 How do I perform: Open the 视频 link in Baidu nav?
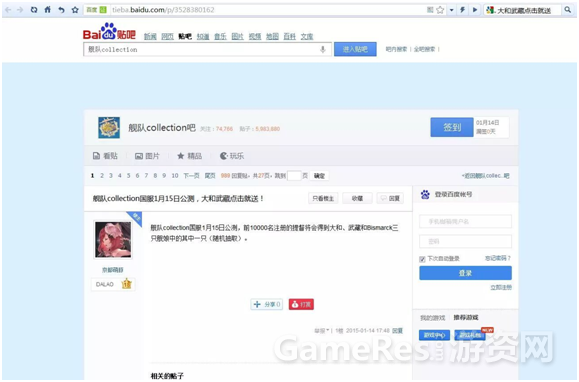coord(255,36)
